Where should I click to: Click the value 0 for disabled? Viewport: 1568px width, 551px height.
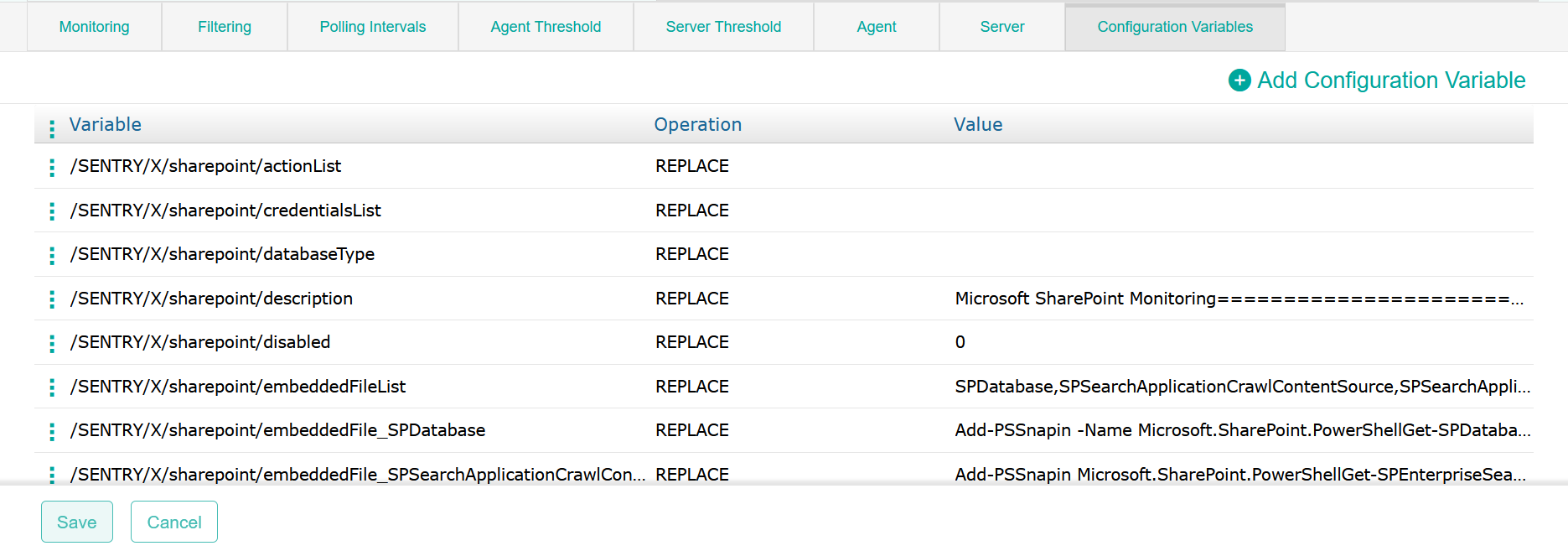tap(960, 342)
